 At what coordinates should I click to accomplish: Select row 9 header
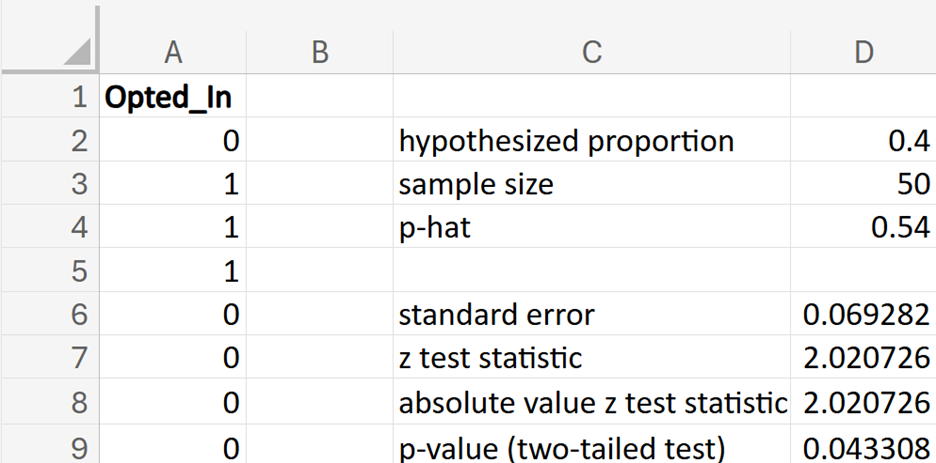coord(50,445)
